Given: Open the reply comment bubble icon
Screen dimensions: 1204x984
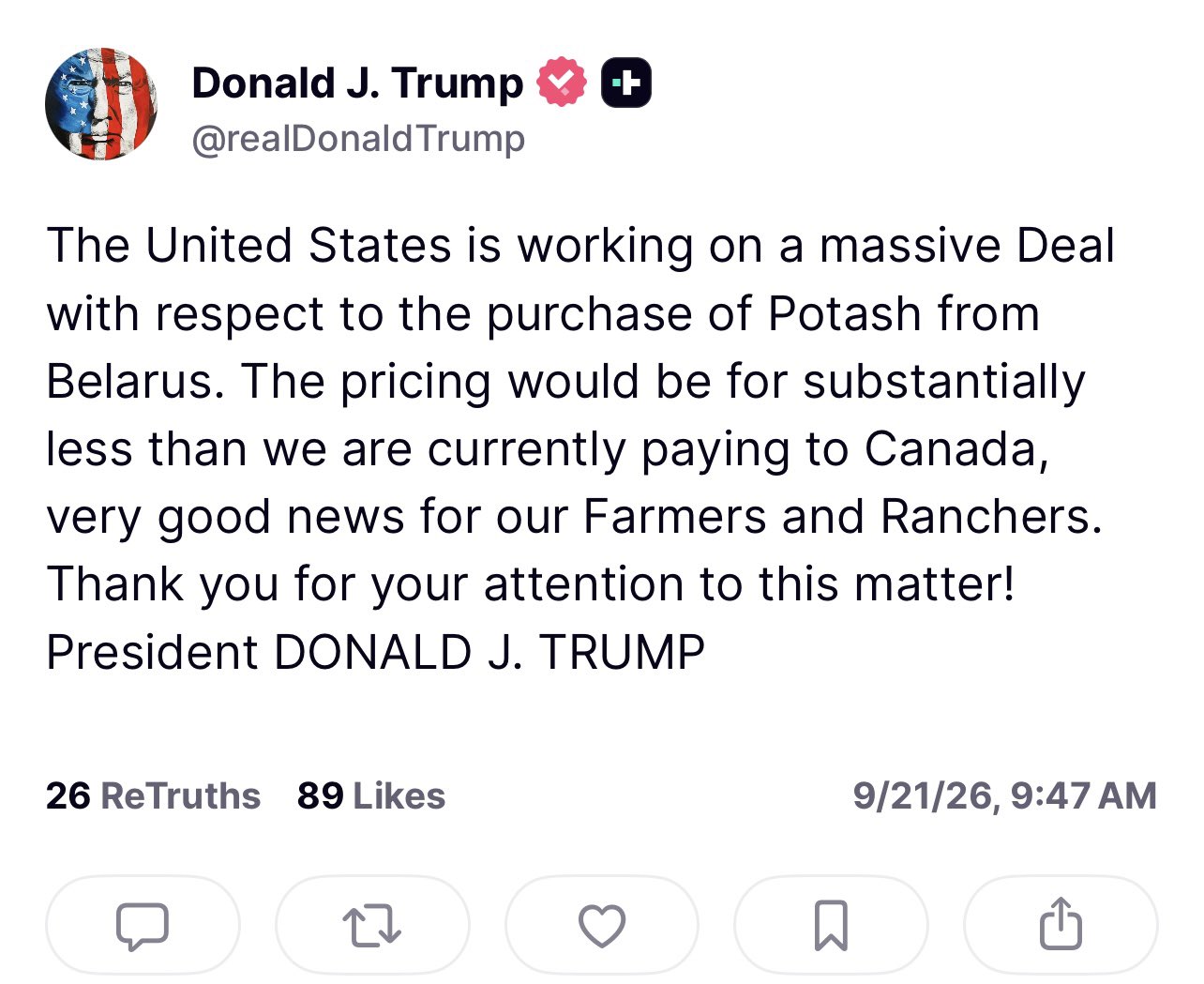Looking at the screenshot, I should [143, 926].
